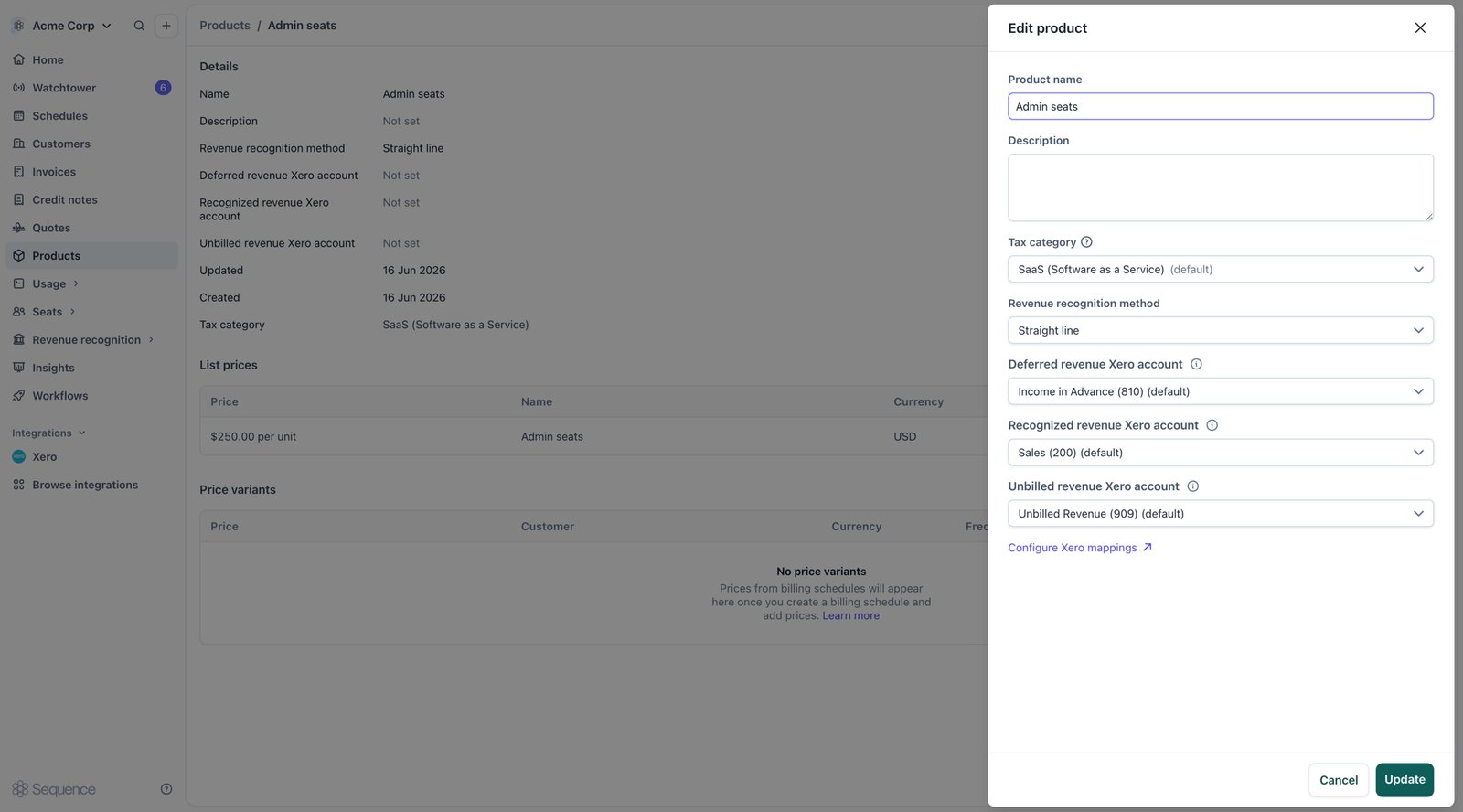
Task: Click the Update button
Action: pyautogui.click(x=1404, y=780)
